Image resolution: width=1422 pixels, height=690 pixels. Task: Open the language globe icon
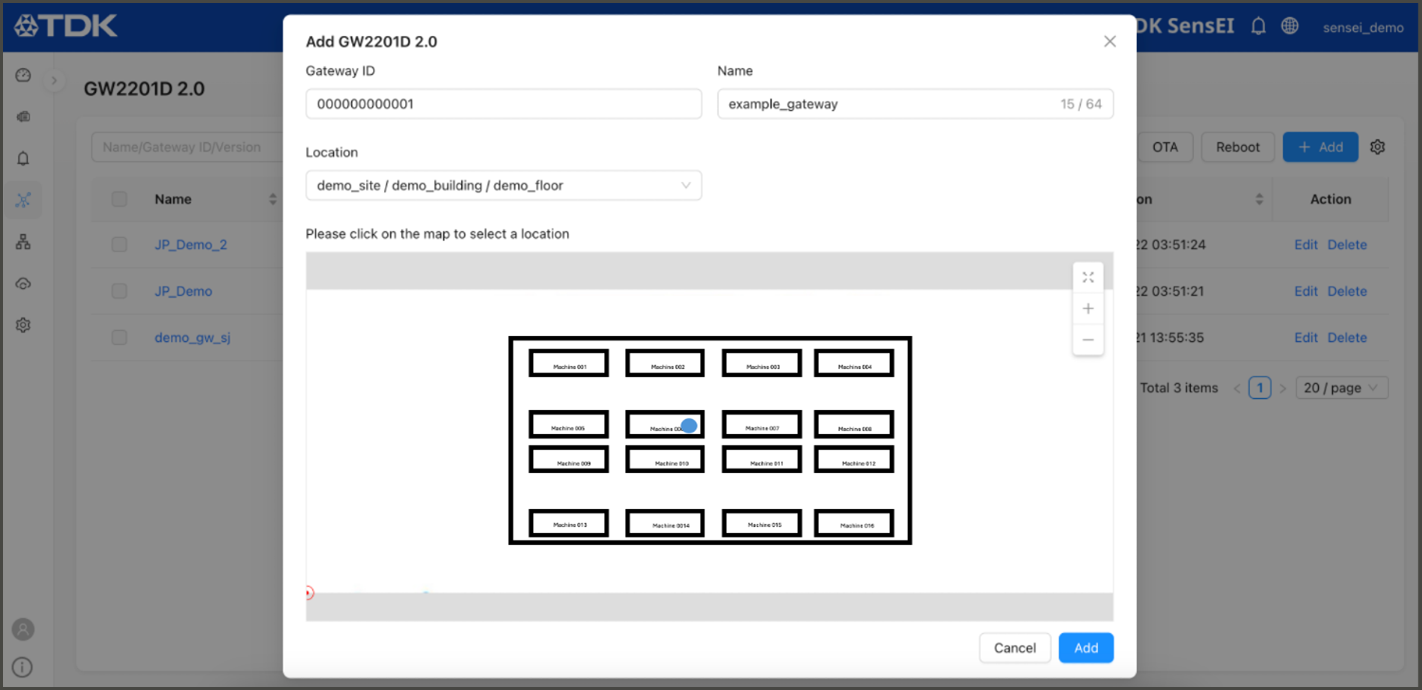[1290, 26]
